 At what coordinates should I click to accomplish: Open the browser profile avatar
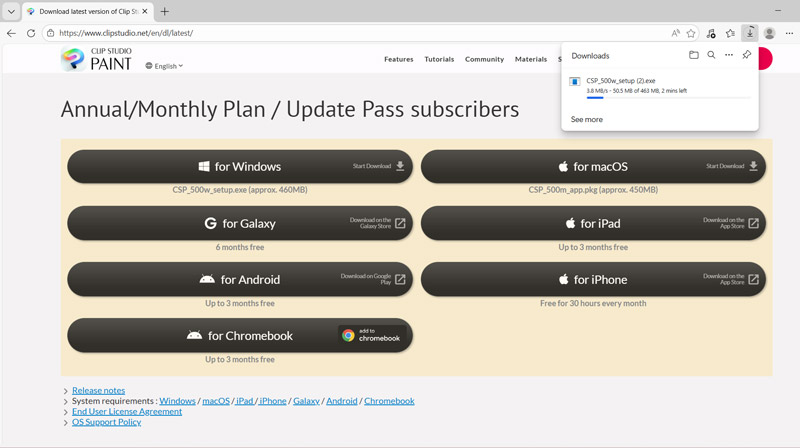click(x=770, y=33)
